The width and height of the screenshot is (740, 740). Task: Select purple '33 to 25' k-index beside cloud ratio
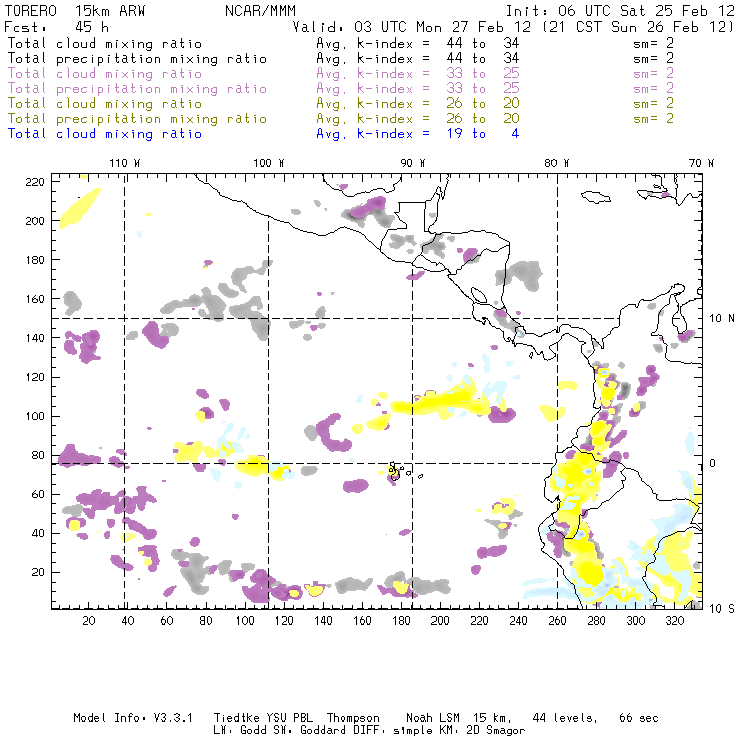click(483, 74)
